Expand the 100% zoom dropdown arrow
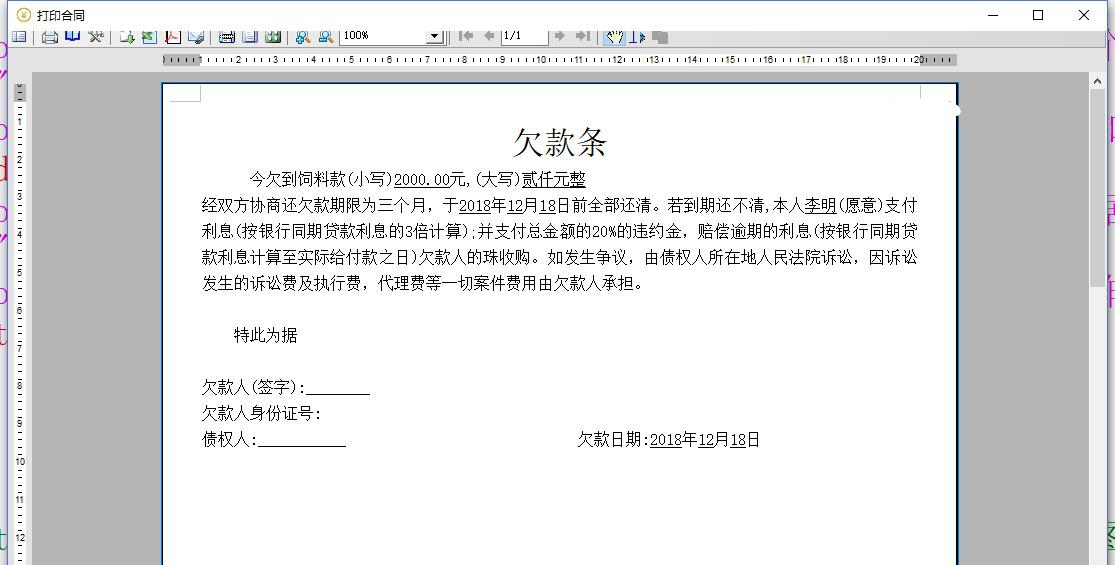Viewport: 1115px width, 565px height. pos(434,36)
